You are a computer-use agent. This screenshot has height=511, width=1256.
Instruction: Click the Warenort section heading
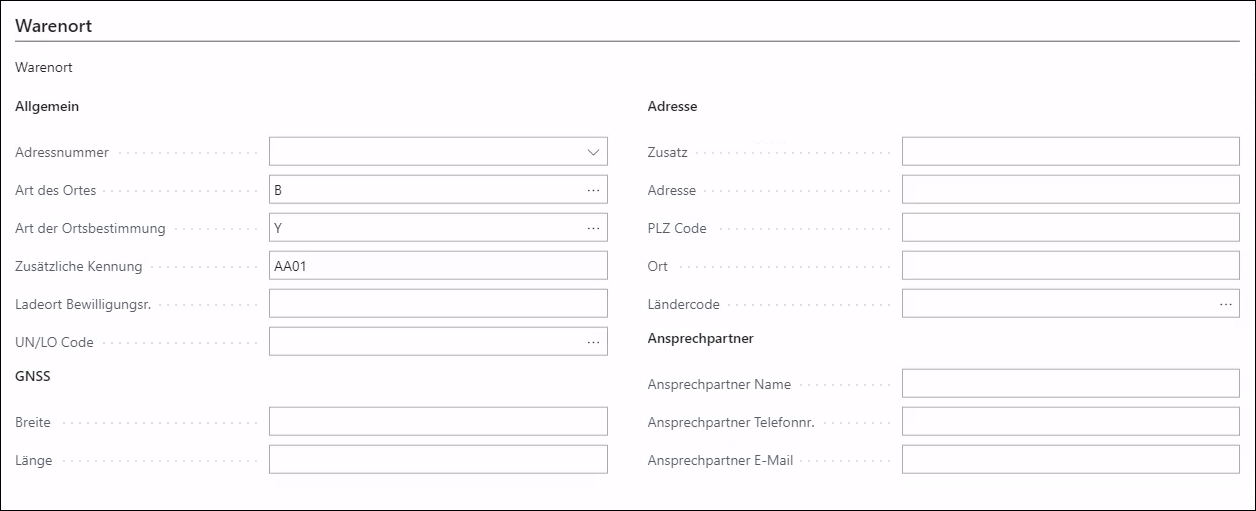click(53, 27)
